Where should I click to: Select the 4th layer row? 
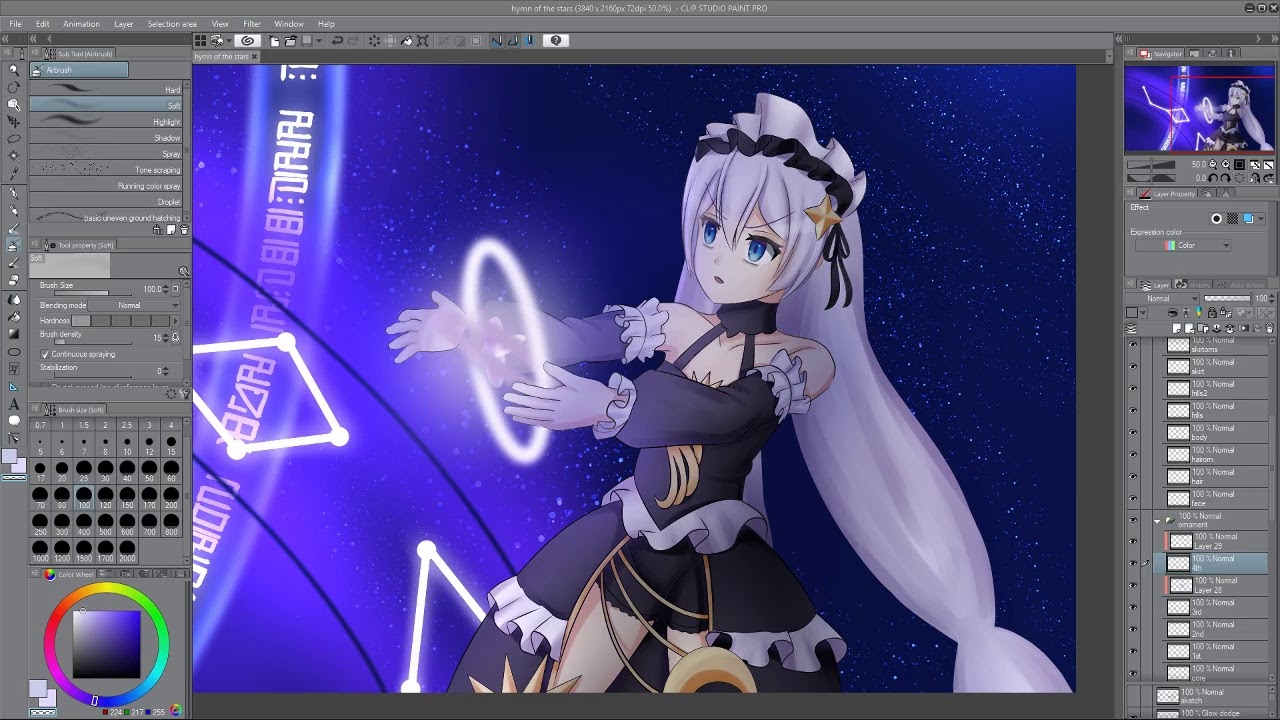1210,563
